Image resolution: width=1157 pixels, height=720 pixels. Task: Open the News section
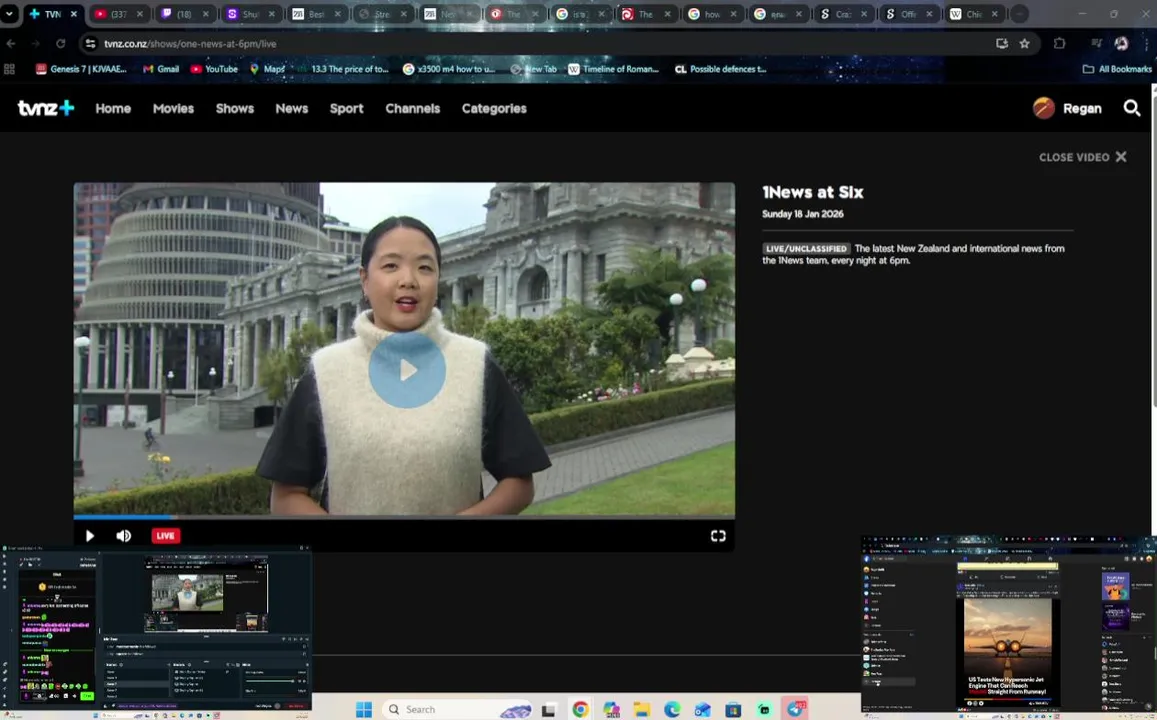coord(291,108)
